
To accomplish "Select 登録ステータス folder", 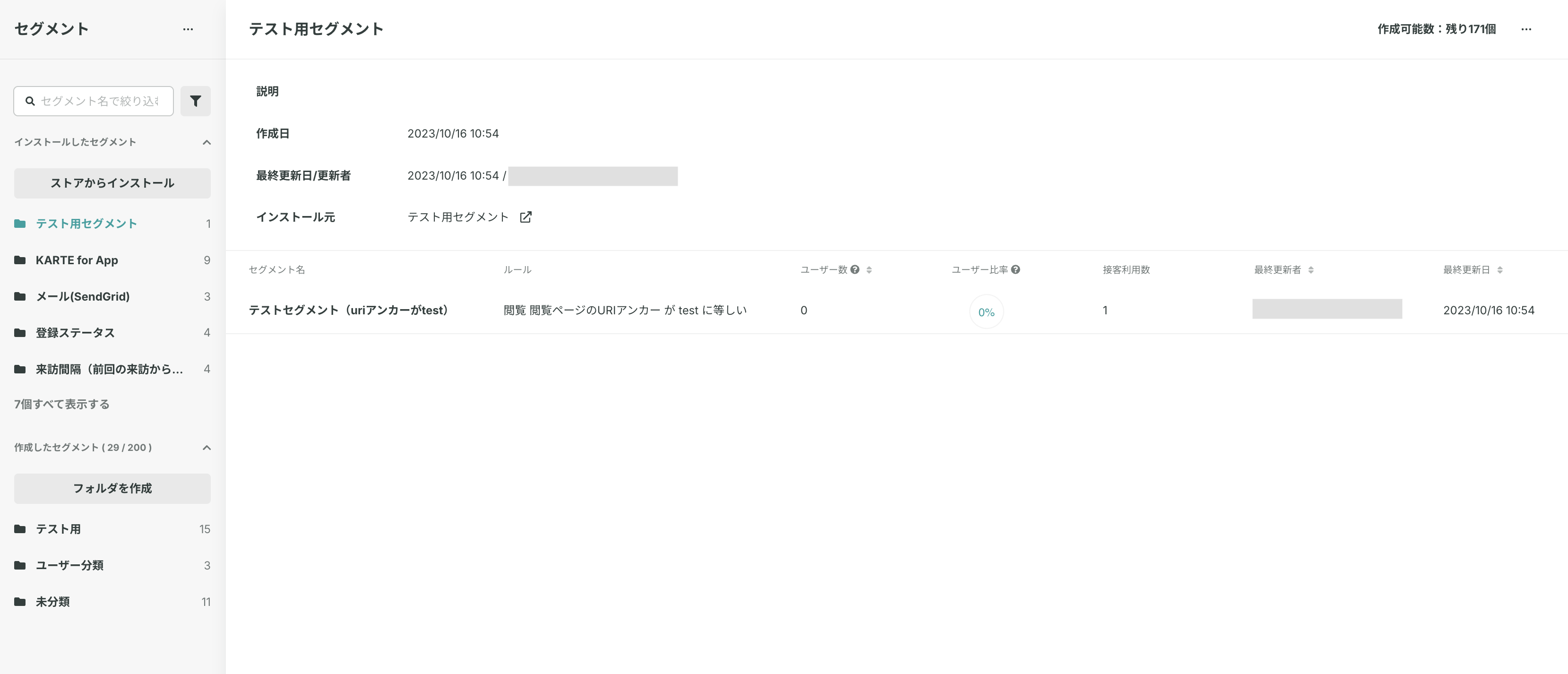I will (112, 332).
